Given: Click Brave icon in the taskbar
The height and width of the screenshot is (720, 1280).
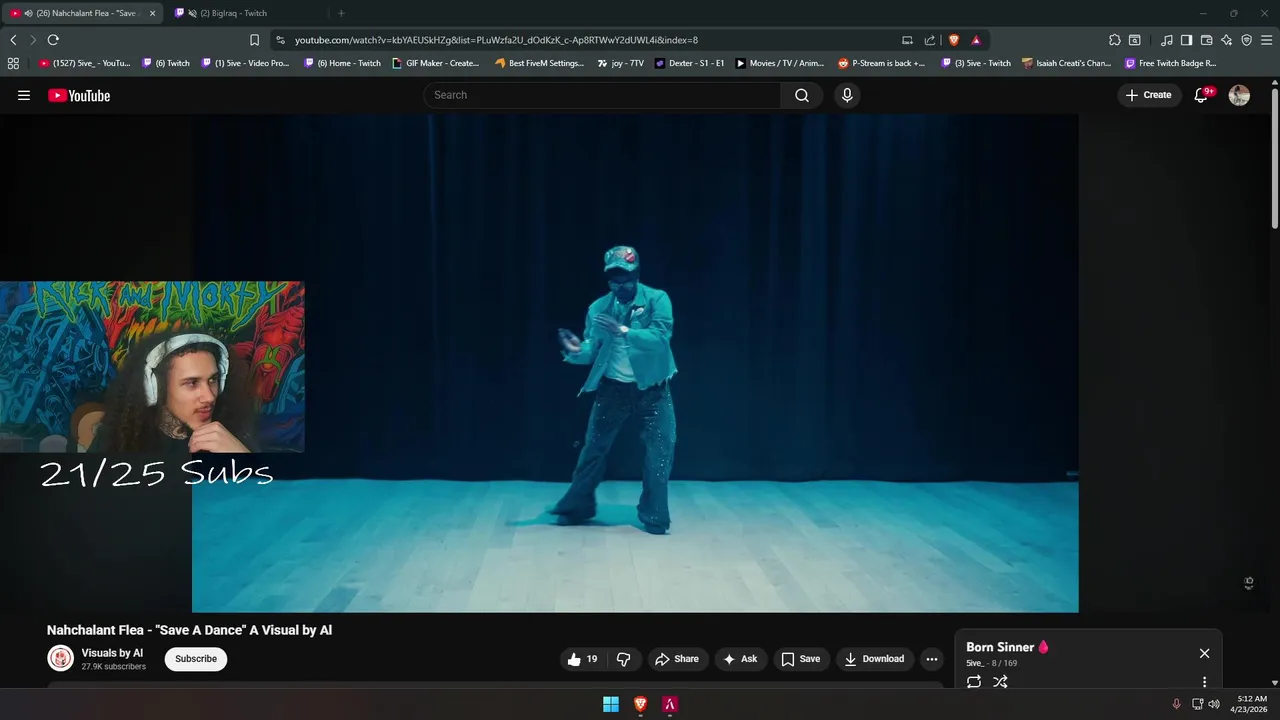Looking at the screenshot, I should 640,704.
